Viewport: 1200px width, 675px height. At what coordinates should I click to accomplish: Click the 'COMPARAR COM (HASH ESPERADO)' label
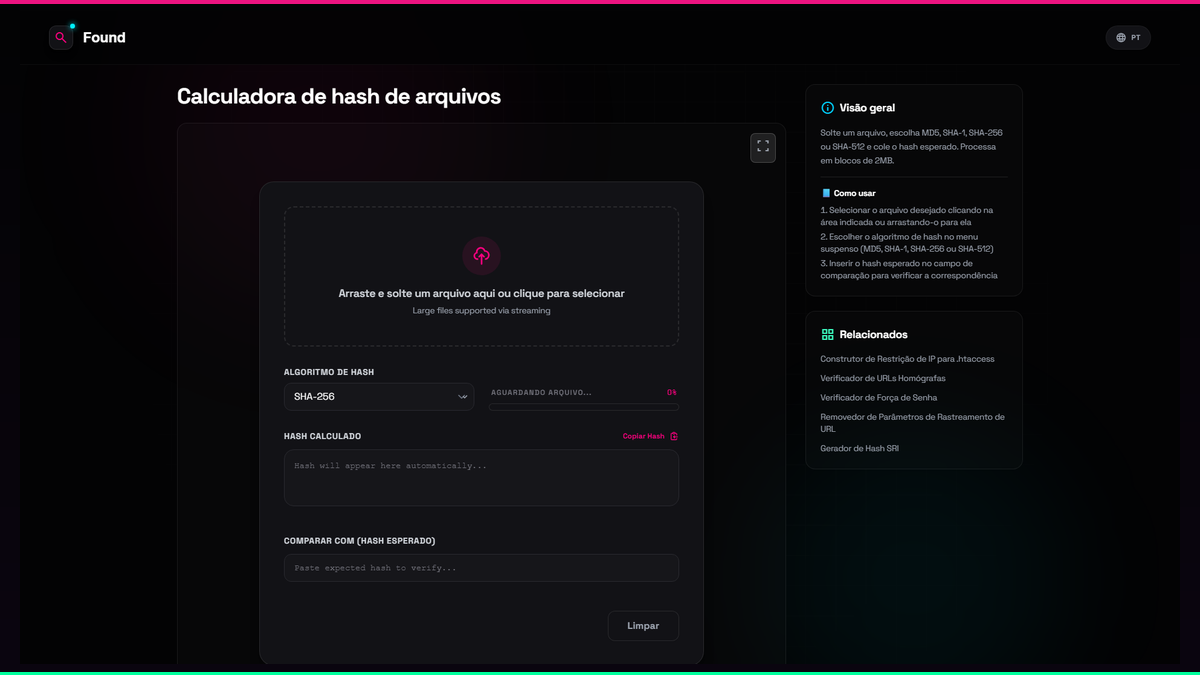coord(359,541)
